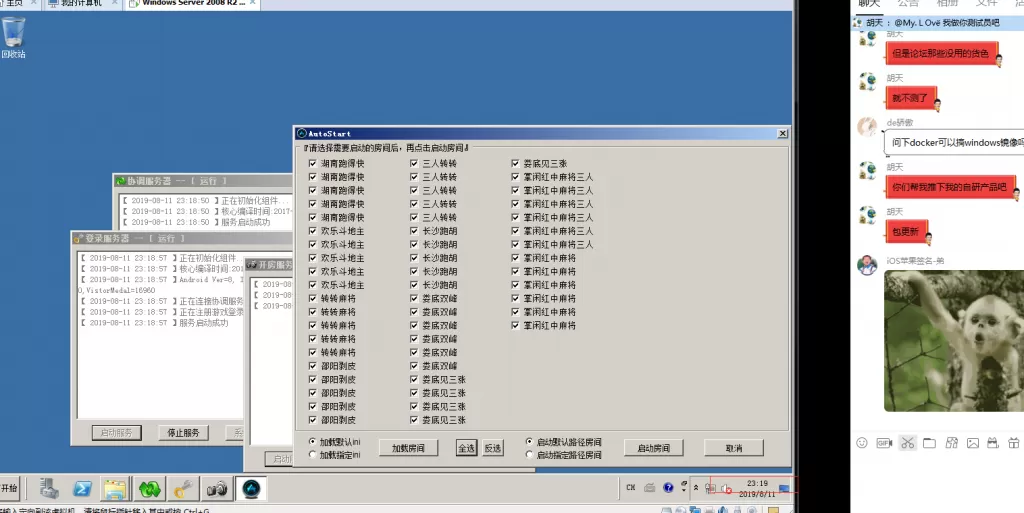1024x513 pixels.
Task: Click the folder icon to send a file
Action: click(929, 442)
